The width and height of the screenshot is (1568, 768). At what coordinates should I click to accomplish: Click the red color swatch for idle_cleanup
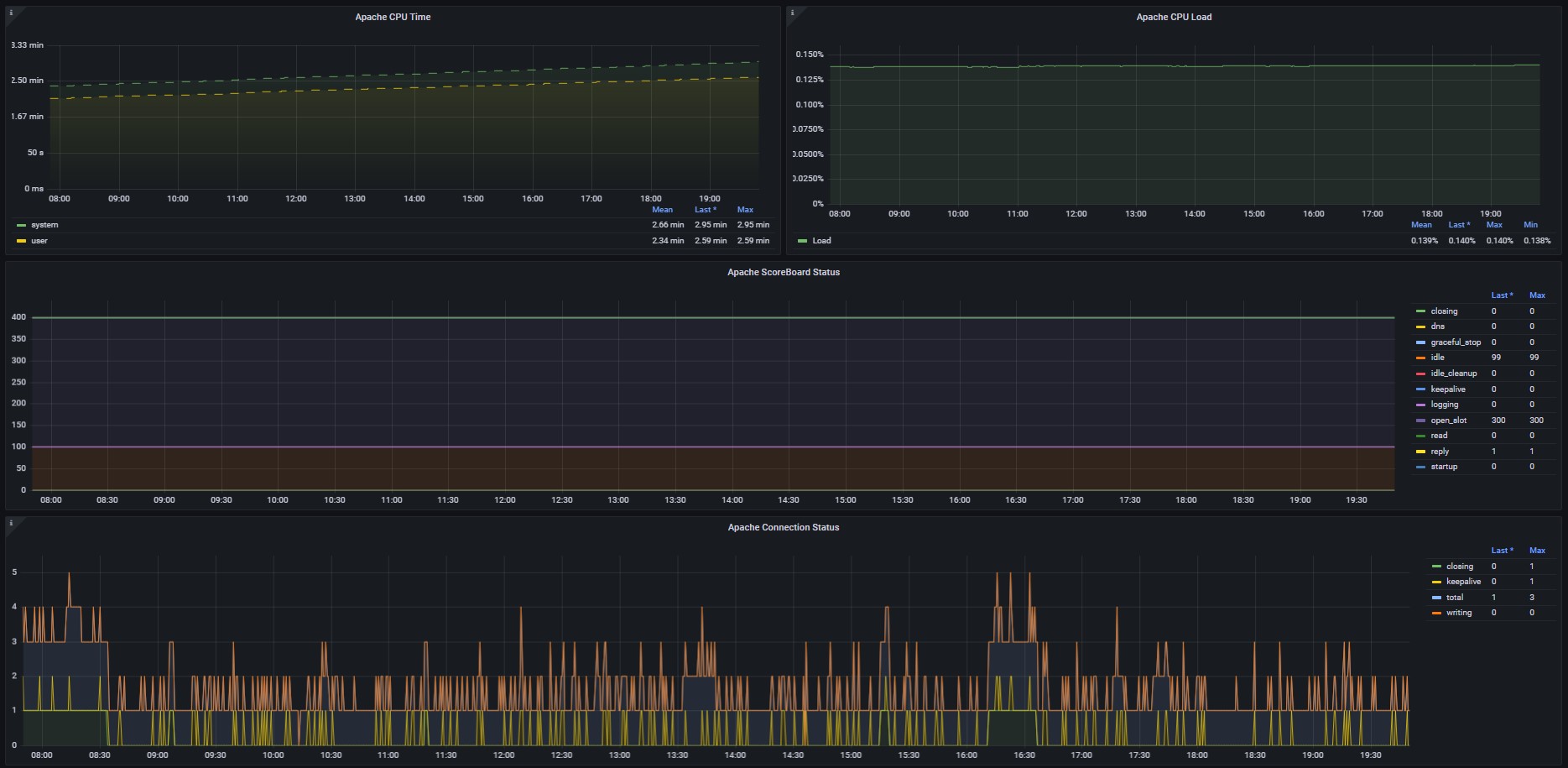point(1420,374)
